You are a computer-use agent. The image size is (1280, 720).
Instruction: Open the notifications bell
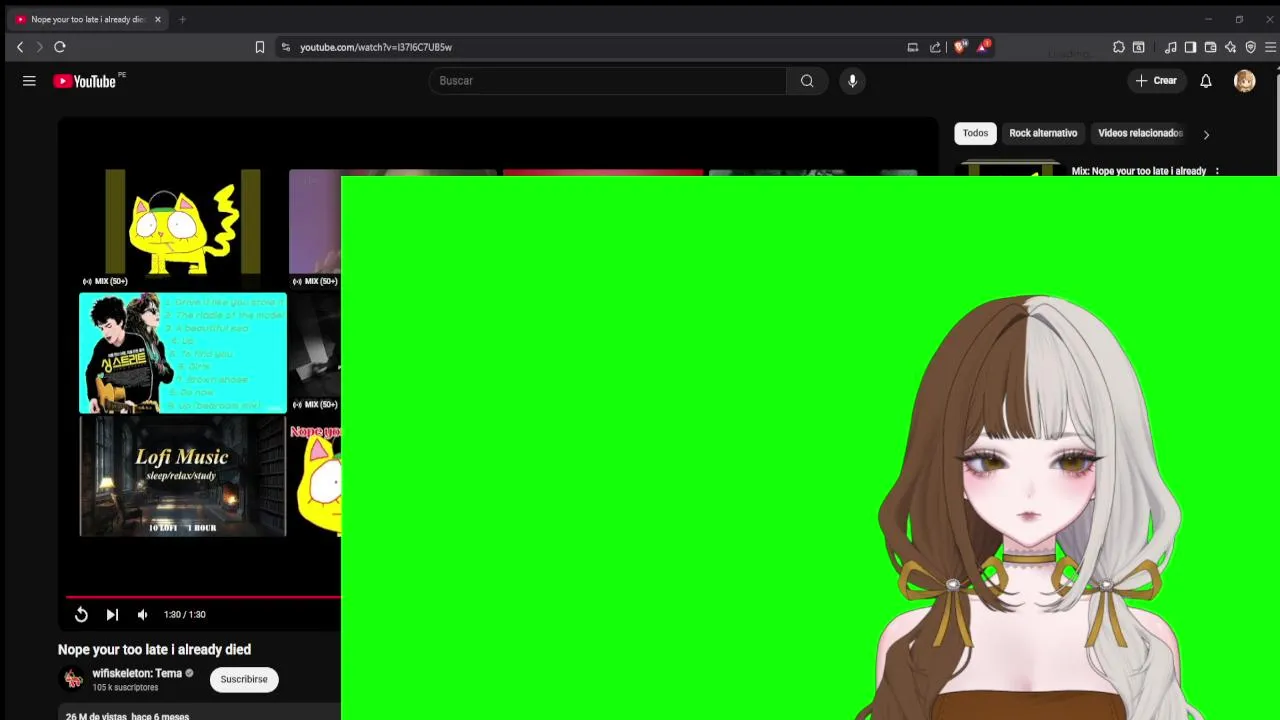tap(1206, 81)
